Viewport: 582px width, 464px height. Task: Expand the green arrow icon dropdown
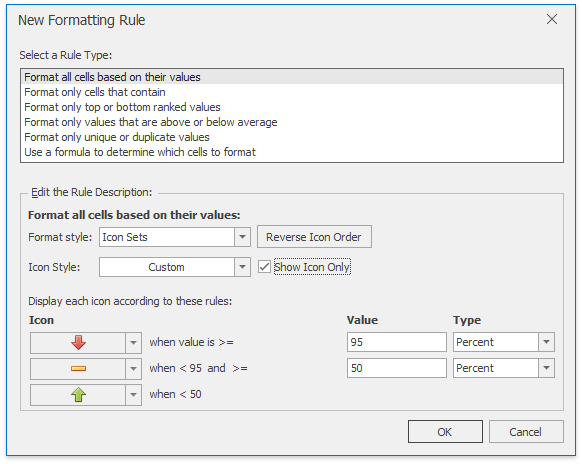(133, 394)
